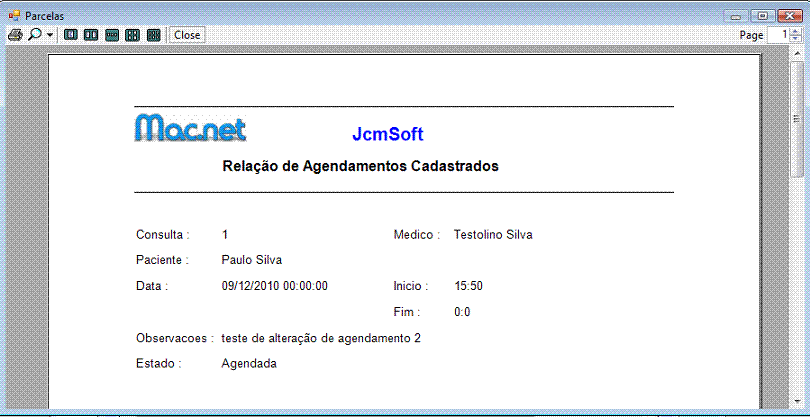Click the Zoom magnifier icon

[x=35, y=35]
